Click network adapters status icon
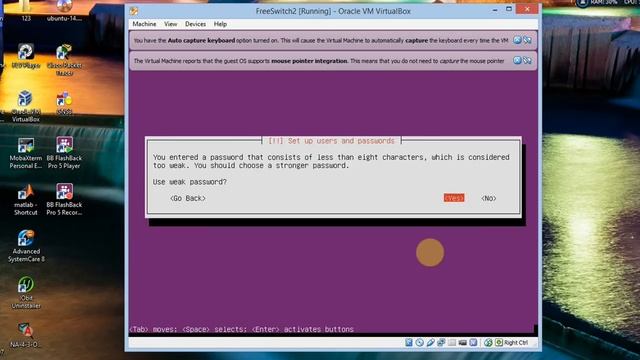This screenshot has width=640, height=360. pyautogui.click(x=441, y=342)
